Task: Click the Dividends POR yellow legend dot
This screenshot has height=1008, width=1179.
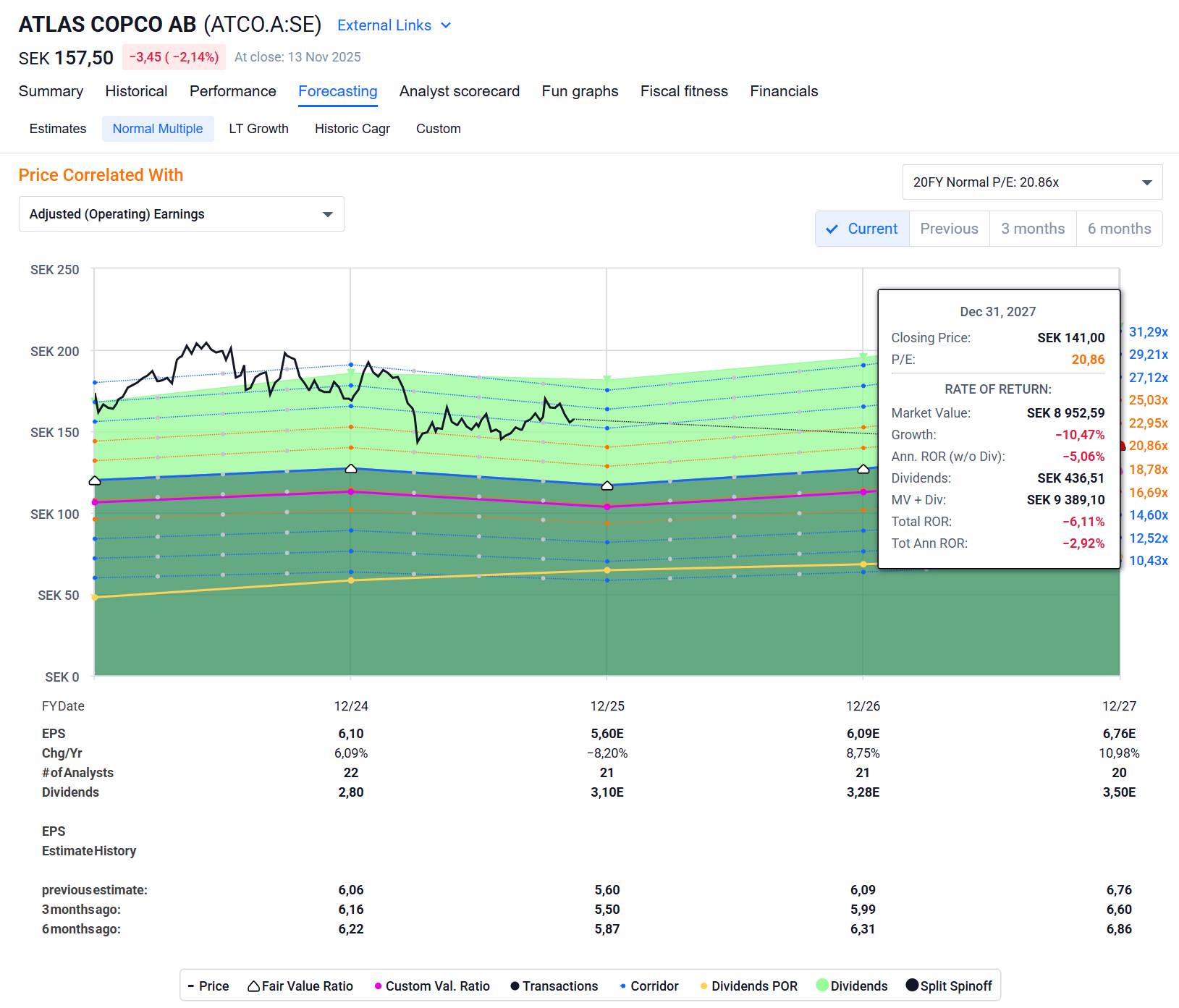Action: tap(703, 986)
